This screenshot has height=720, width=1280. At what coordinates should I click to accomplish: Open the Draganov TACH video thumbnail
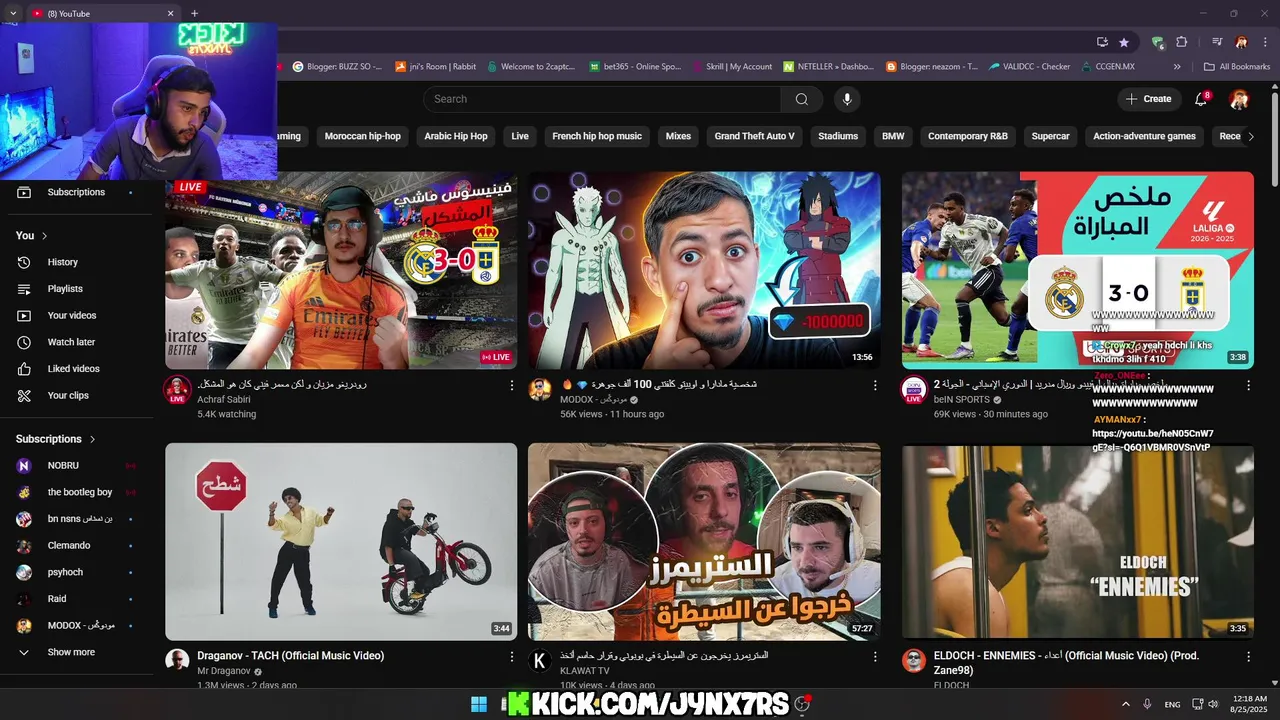pyautogui.click(x=341, y=542)
